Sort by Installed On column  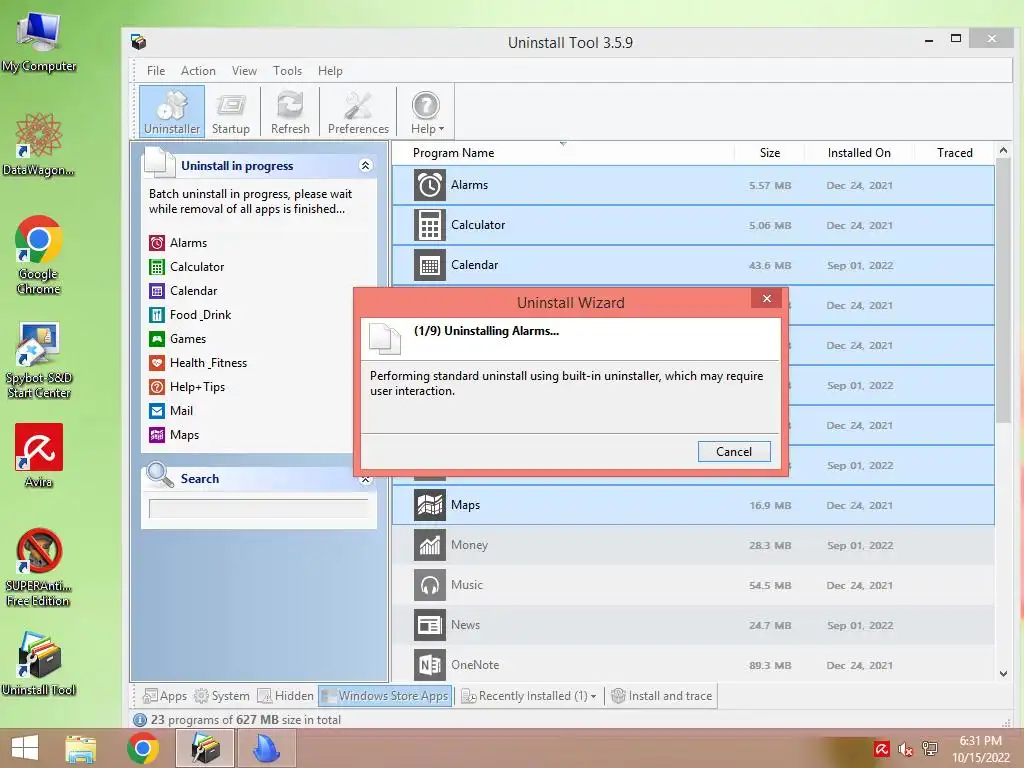859,153
